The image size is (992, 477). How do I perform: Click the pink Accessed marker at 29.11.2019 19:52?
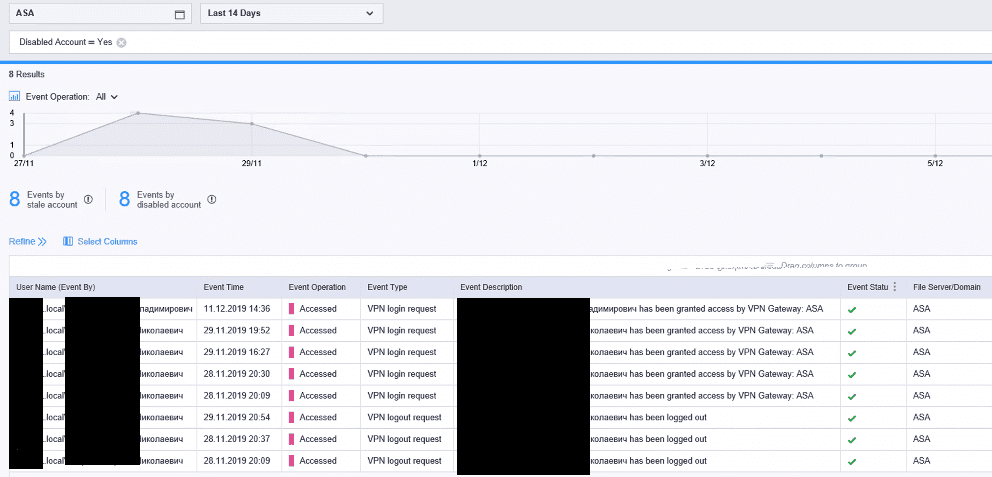click(292, 330)
